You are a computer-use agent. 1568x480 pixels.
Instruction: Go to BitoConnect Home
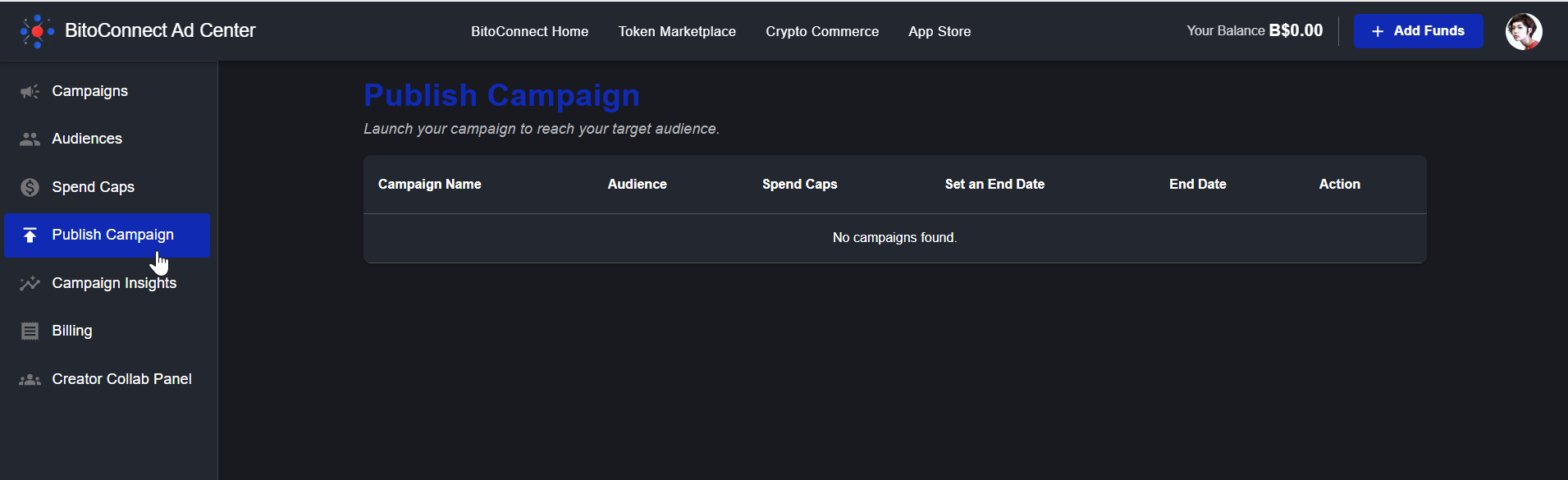[x=529, y=31]
